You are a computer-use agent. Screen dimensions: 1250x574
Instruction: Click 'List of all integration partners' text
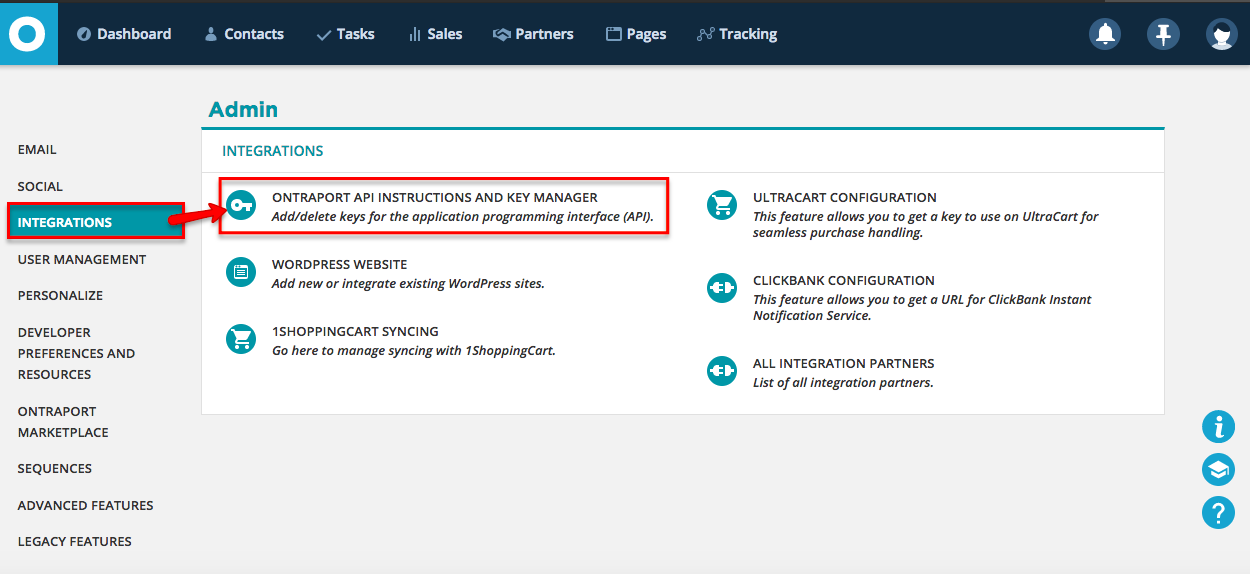tap(843, 383)
